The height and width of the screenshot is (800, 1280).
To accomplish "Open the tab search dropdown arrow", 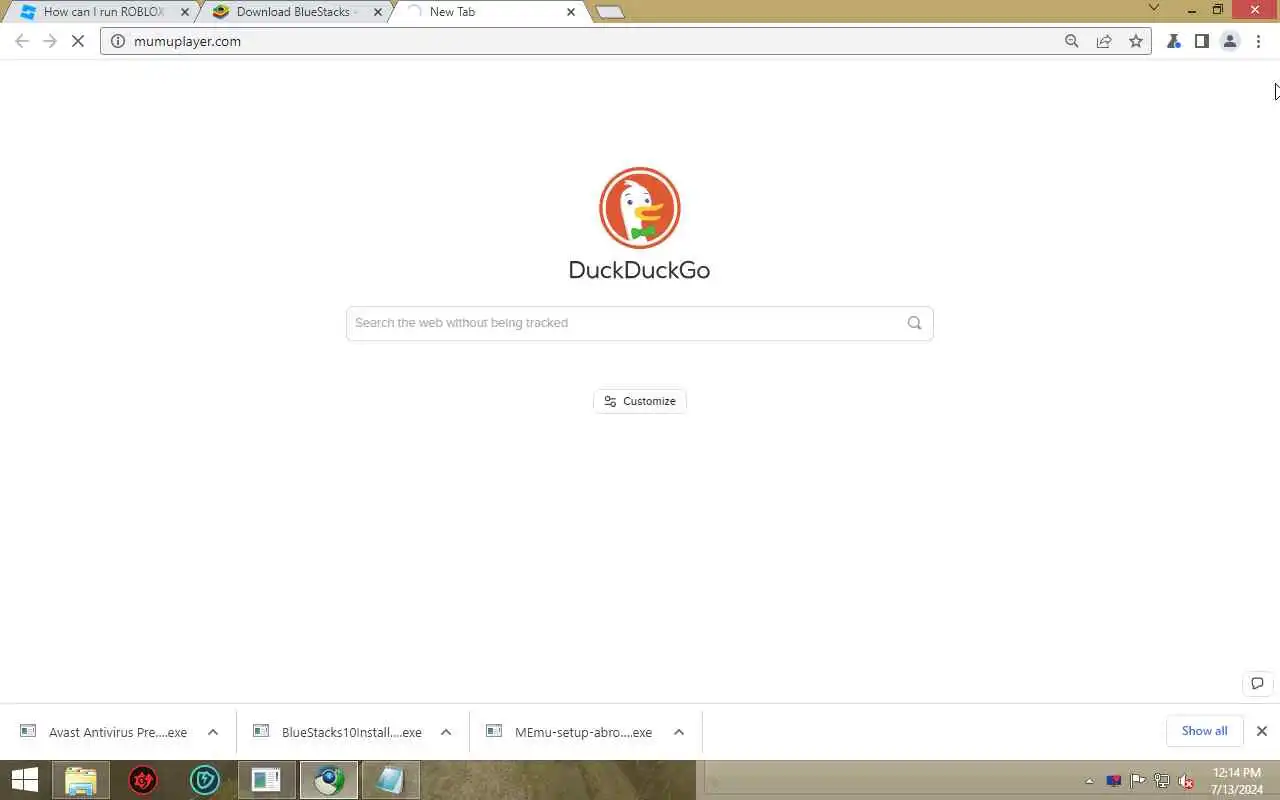I will (x=1153, y=8).
